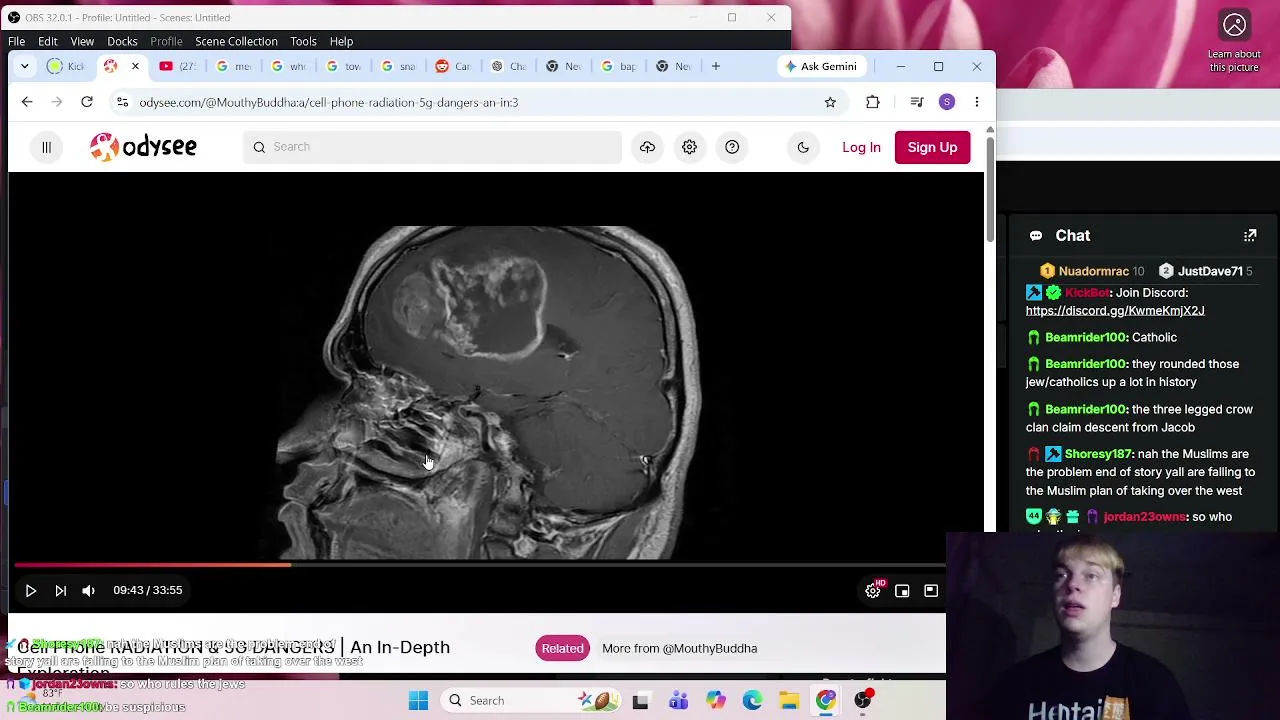The height and width of the screenshot is (720, 1280).
Task: Focus the Odysee search field
Action: [432, 147]
